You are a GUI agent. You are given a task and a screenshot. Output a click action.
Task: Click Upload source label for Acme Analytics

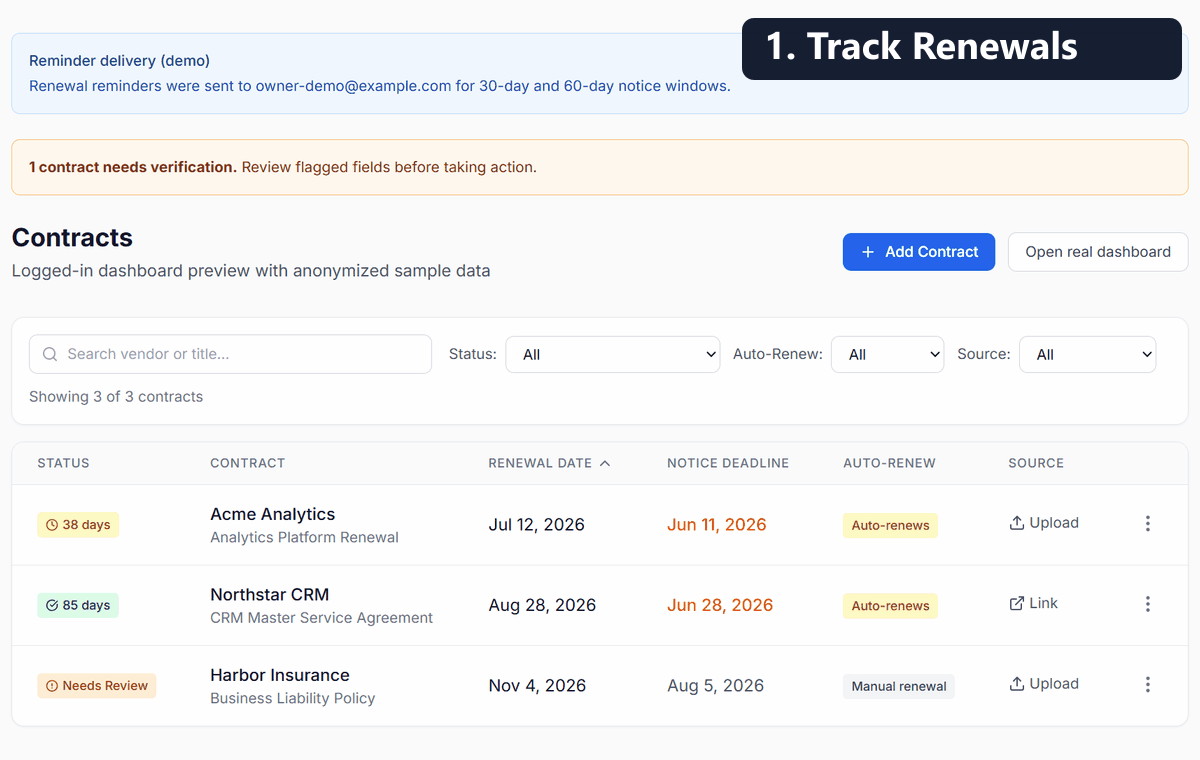tap(1054, 523)
